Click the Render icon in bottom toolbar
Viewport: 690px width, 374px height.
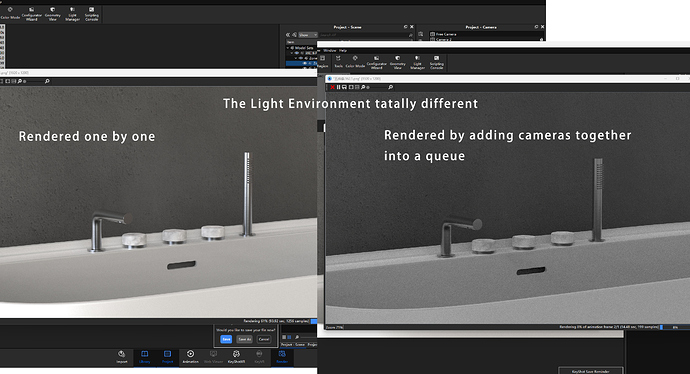282,356
